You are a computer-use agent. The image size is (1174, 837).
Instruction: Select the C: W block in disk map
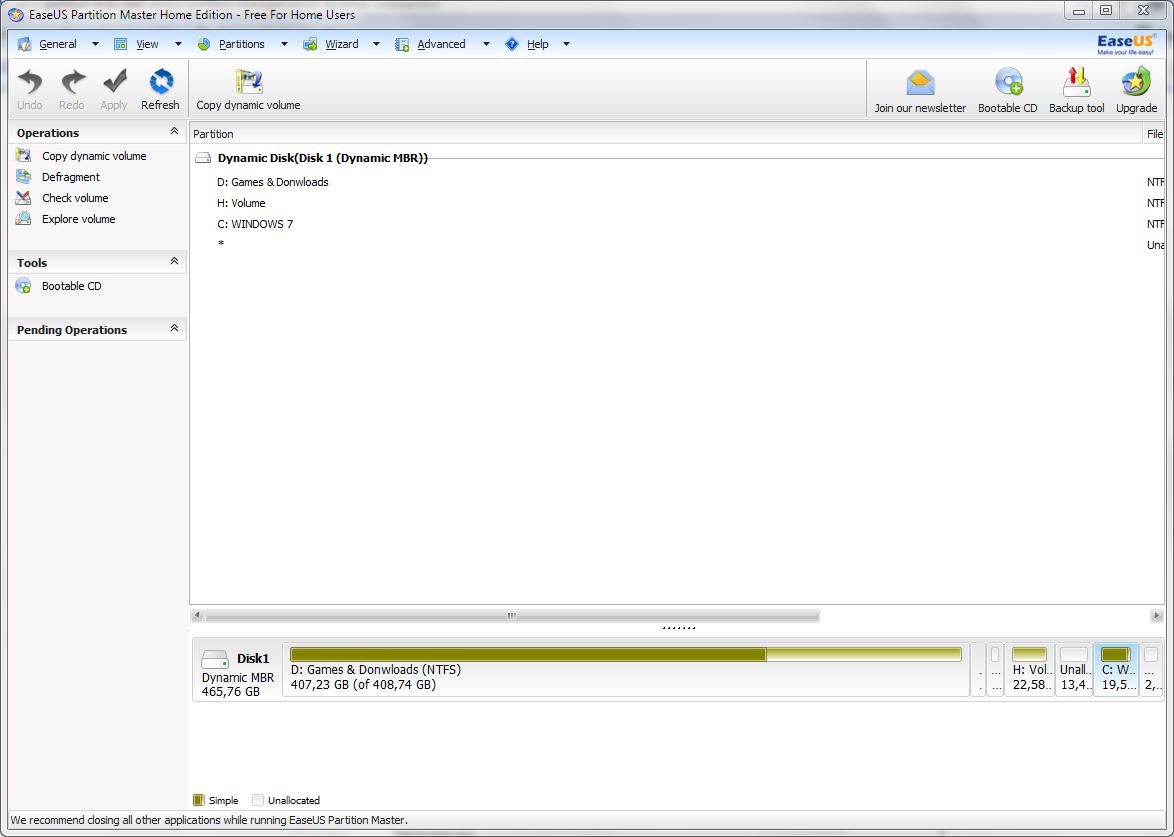pos(1116,670)
